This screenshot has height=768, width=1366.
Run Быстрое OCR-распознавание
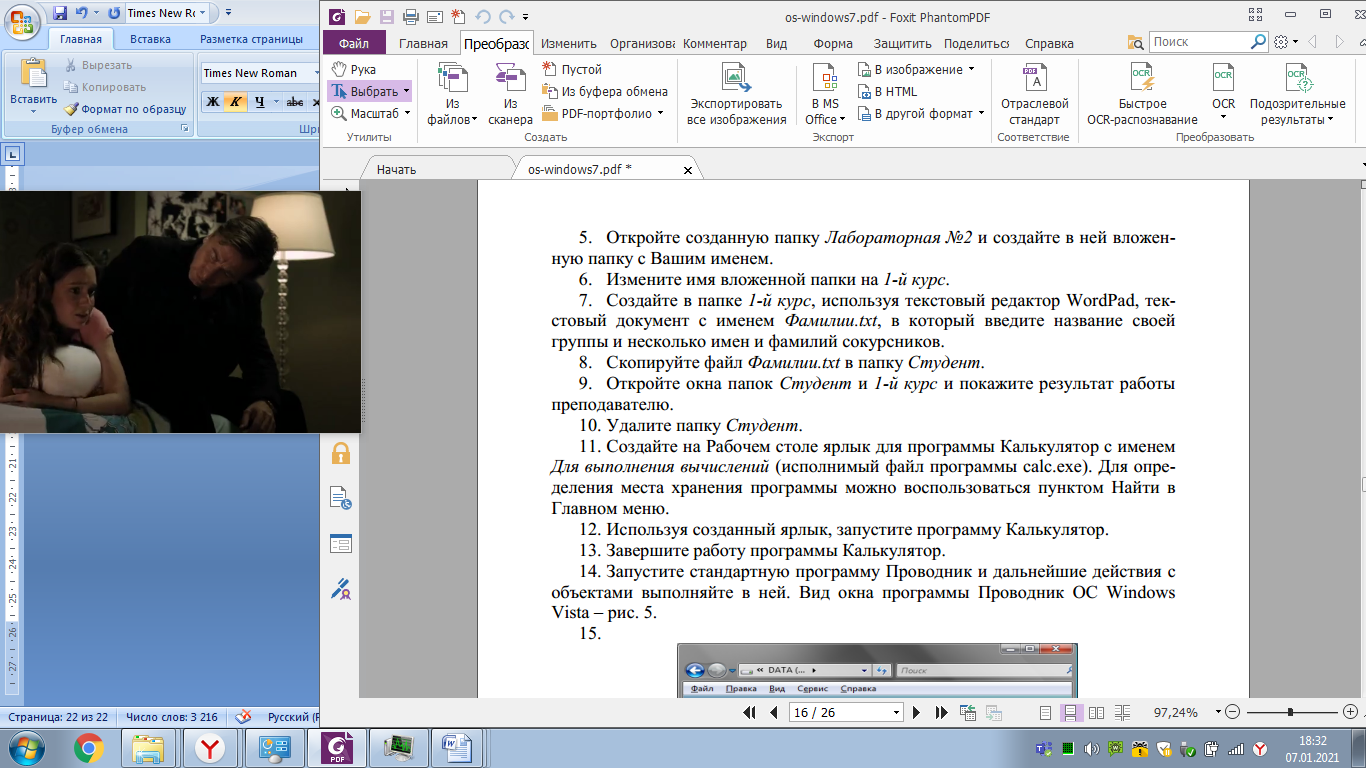(1142, 93)
